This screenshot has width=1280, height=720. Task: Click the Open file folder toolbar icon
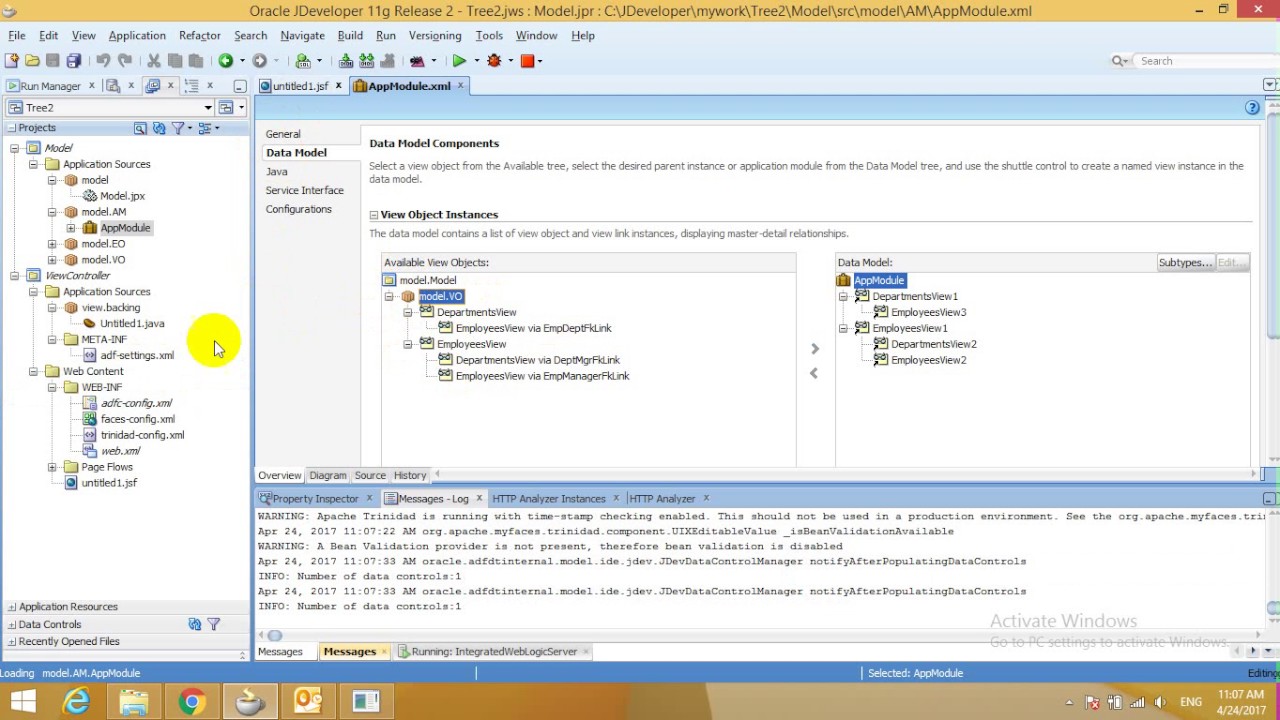click(x=32, y=61)
